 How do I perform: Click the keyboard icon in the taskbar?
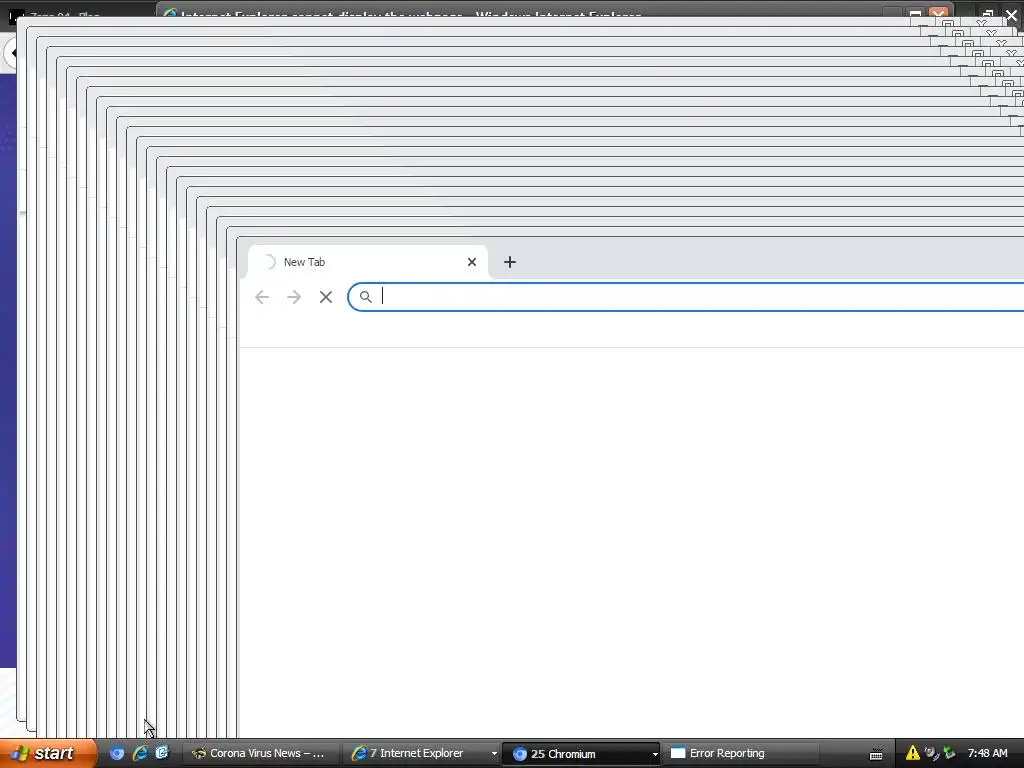(876, 754)
